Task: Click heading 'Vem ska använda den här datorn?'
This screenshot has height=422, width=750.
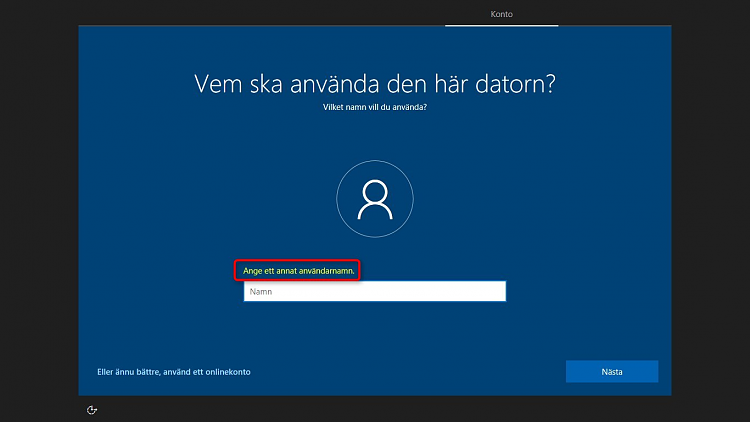Action: (375, 84)
